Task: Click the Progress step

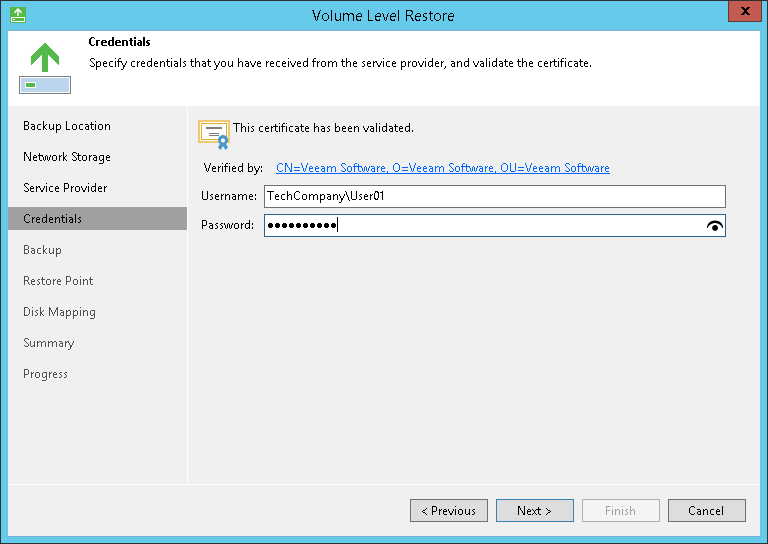Action: click(x=45, y=374)
